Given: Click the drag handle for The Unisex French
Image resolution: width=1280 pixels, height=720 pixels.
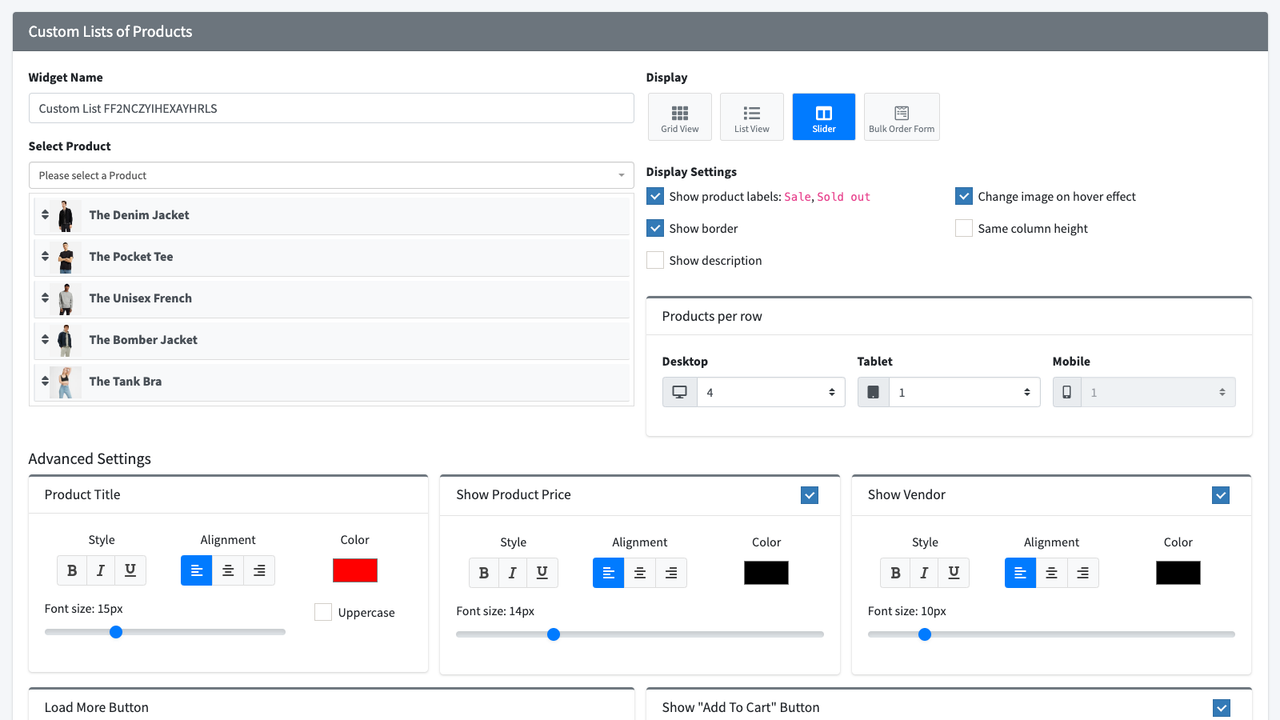Looking at the screenshot, I should pyautogui.click(x=44, y=298).
